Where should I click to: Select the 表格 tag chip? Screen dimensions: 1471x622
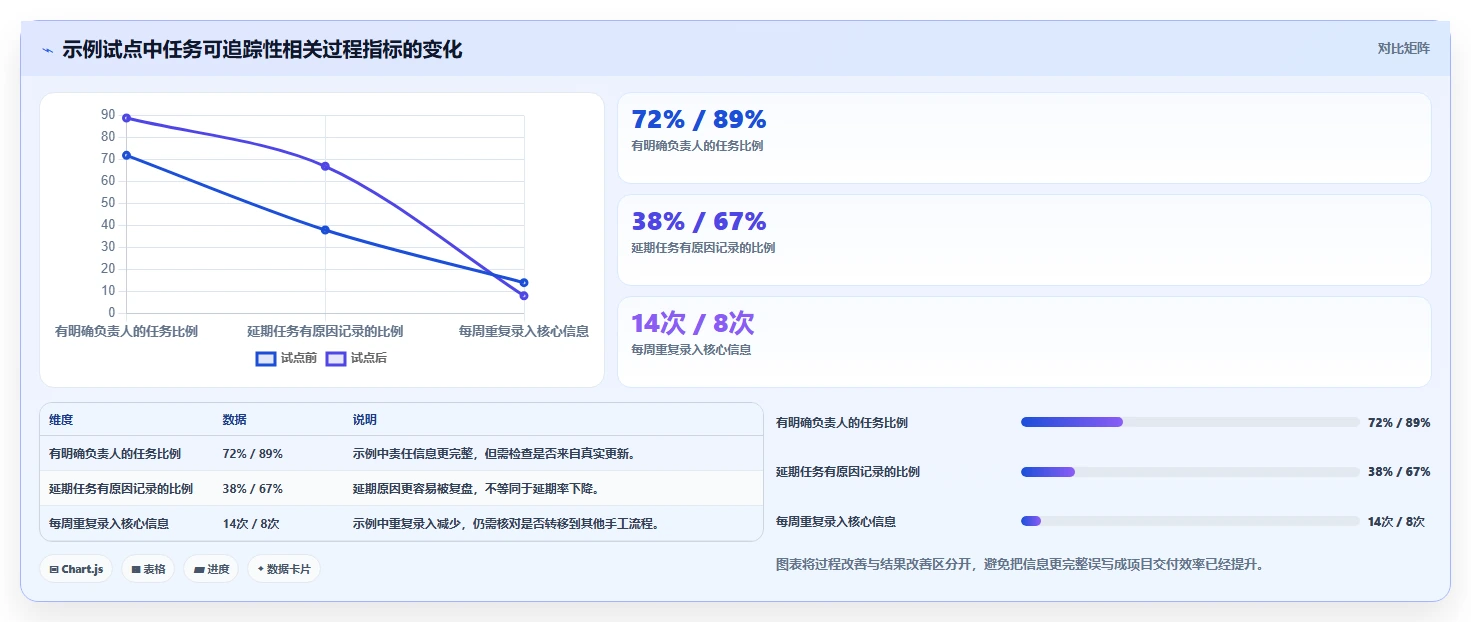[x=148, y=569]
